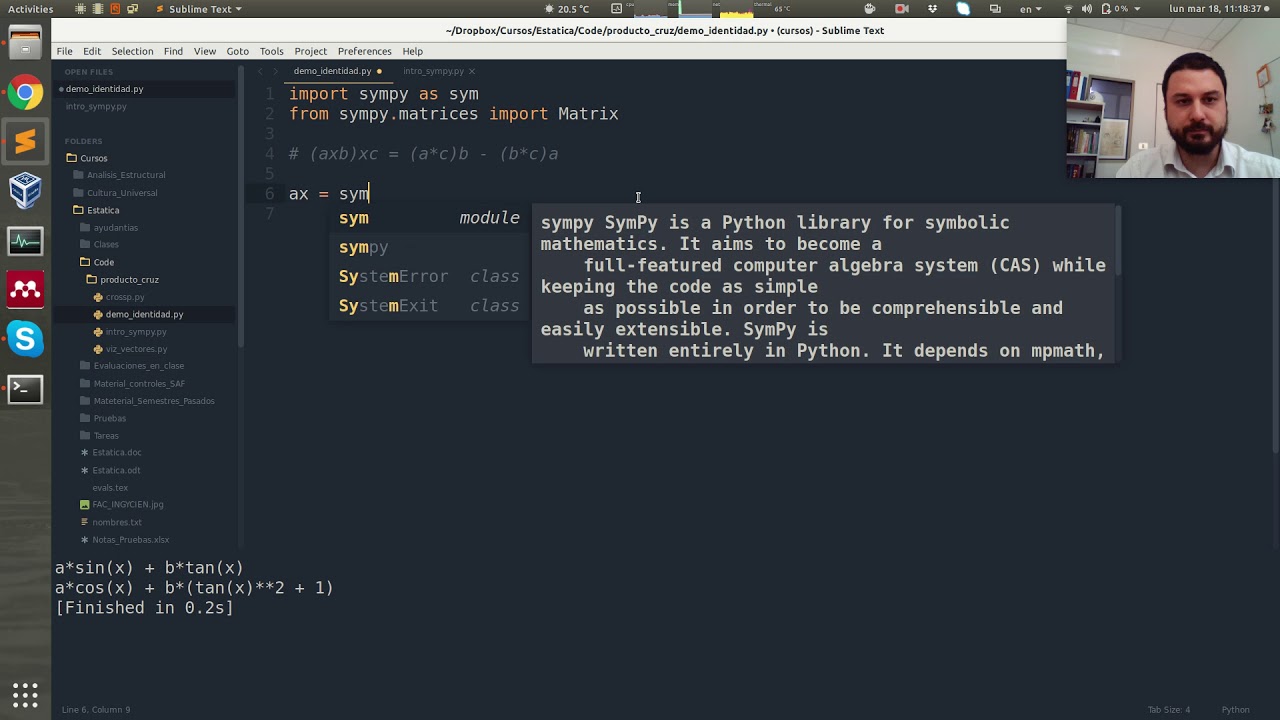Click unsaved dot on demo_identidad.py tab
Image resolution: width=1280 pixels, height=720 pixels.
pos(379,71)
